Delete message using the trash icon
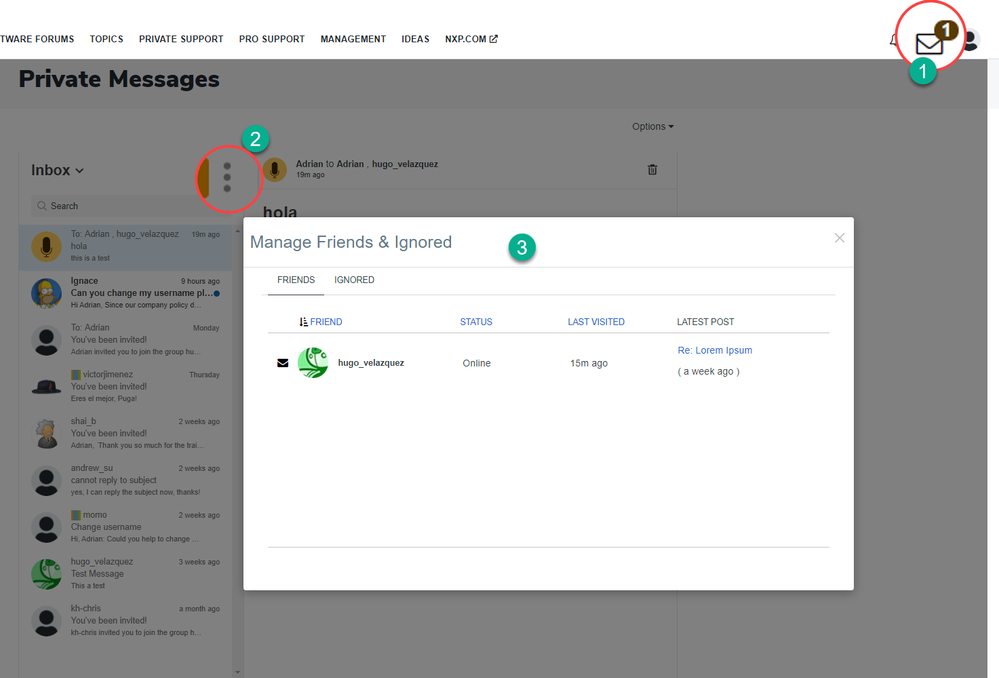This screenshot has width=999, height=678. [652, 170]
